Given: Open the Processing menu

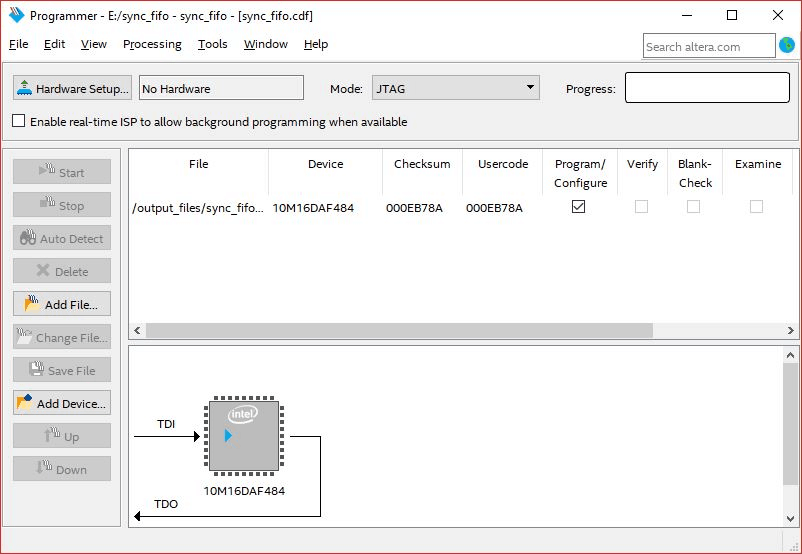Looking at the screenshot, I should pos(152,44).
